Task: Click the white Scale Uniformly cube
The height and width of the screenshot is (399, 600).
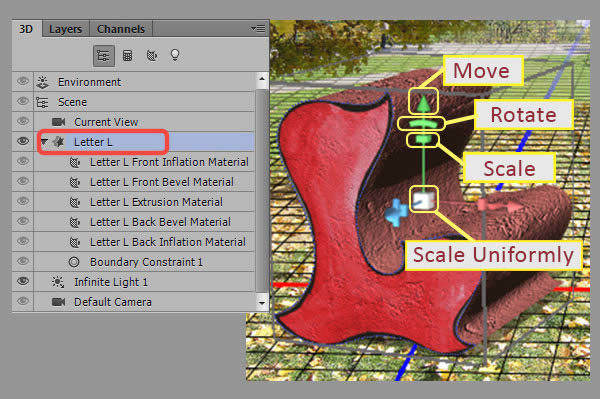Action: (x=423, y=199)
